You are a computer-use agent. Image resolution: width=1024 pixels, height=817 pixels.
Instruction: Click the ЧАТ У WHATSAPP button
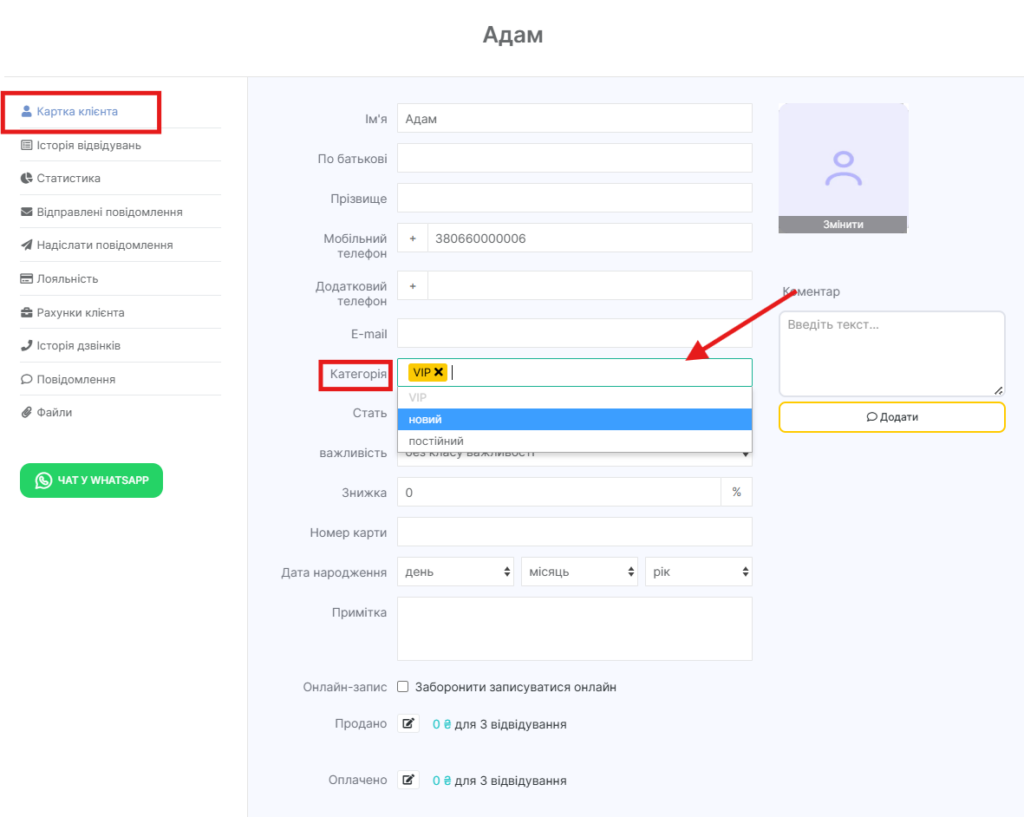tap(91, 481)
